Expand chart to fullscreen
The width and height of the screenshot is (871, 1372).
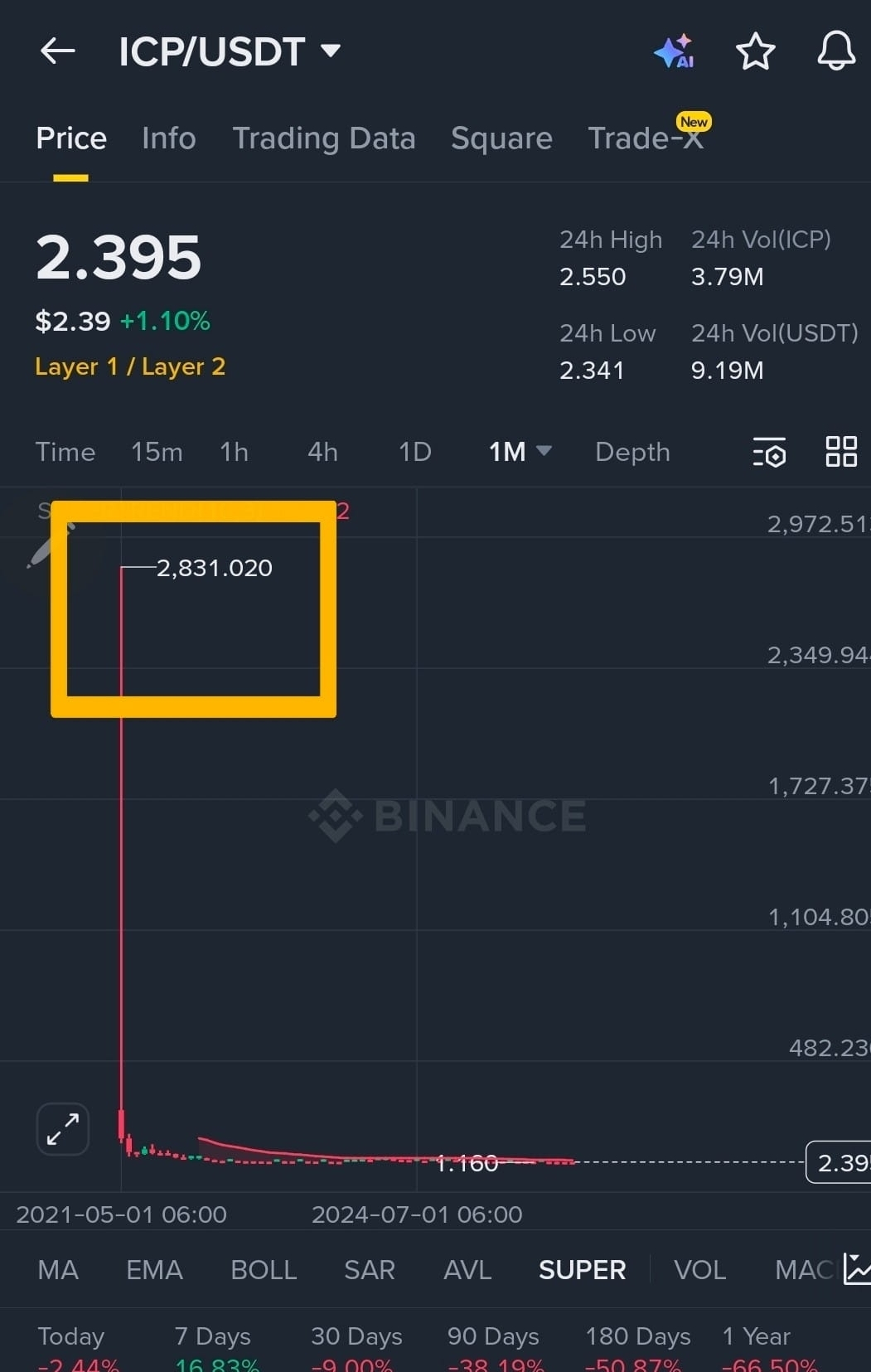pos(63,1129)
